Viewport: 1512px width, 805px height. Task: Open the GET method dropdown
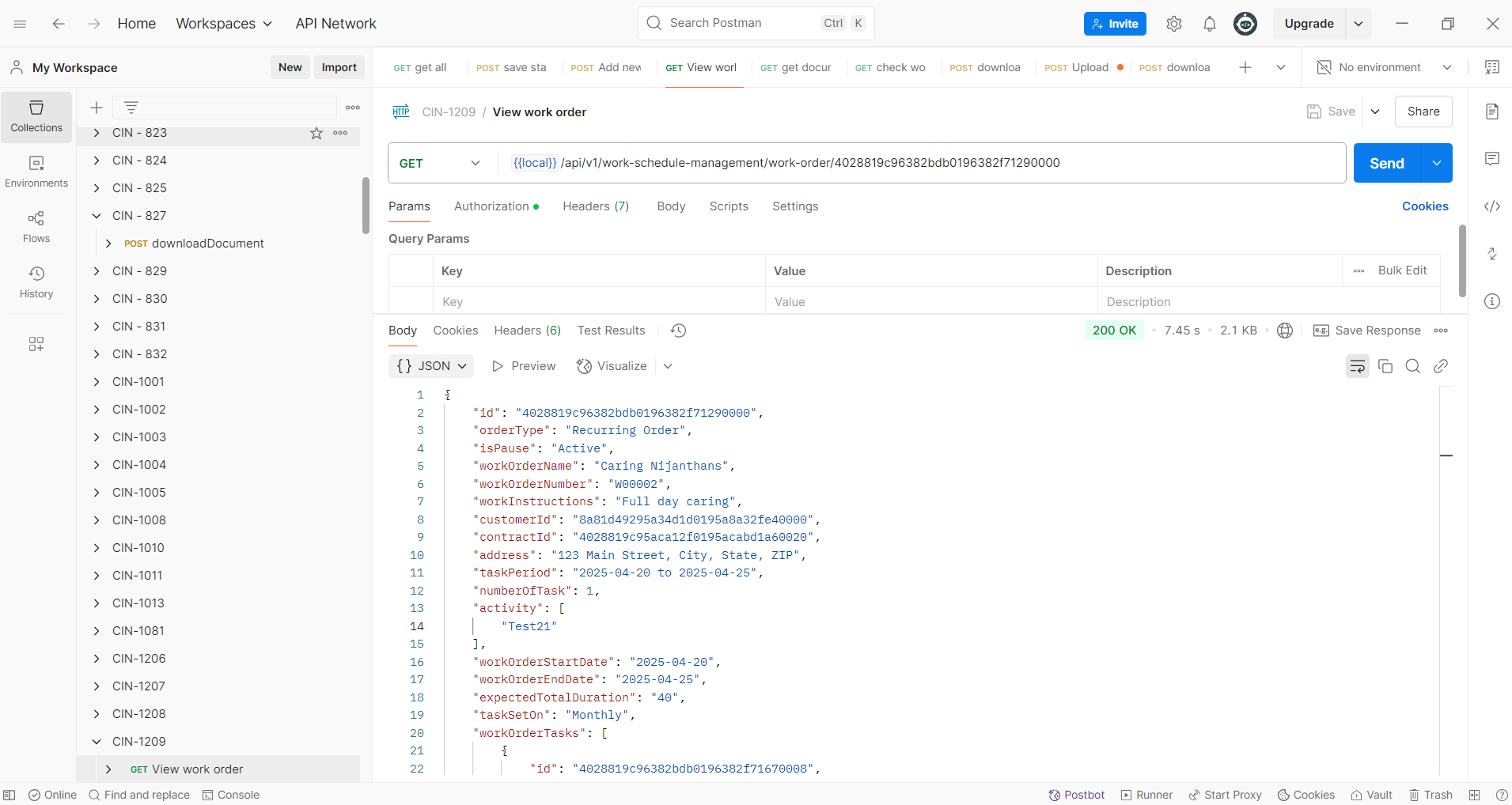pyautogui.click(x=440, y=163)
